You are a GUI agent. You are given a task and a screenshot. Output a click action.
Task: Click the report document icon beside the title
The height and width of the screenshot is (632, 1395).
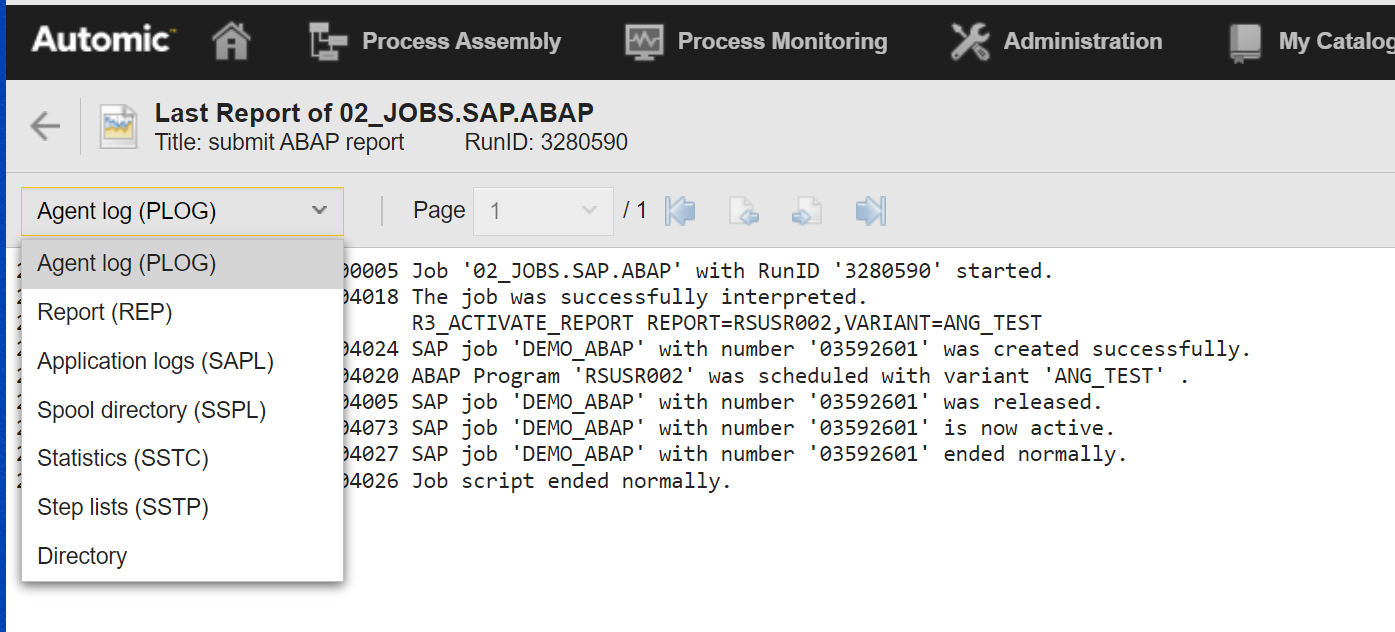(117, 124)
